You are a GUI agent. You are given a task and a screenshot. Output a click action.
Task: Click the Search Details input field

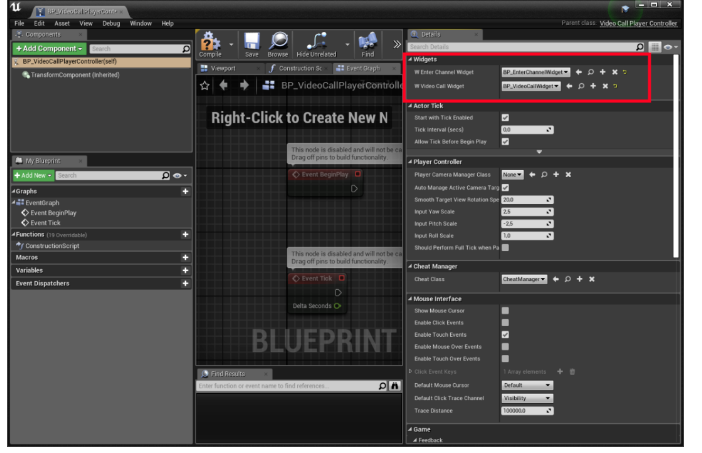522,47
